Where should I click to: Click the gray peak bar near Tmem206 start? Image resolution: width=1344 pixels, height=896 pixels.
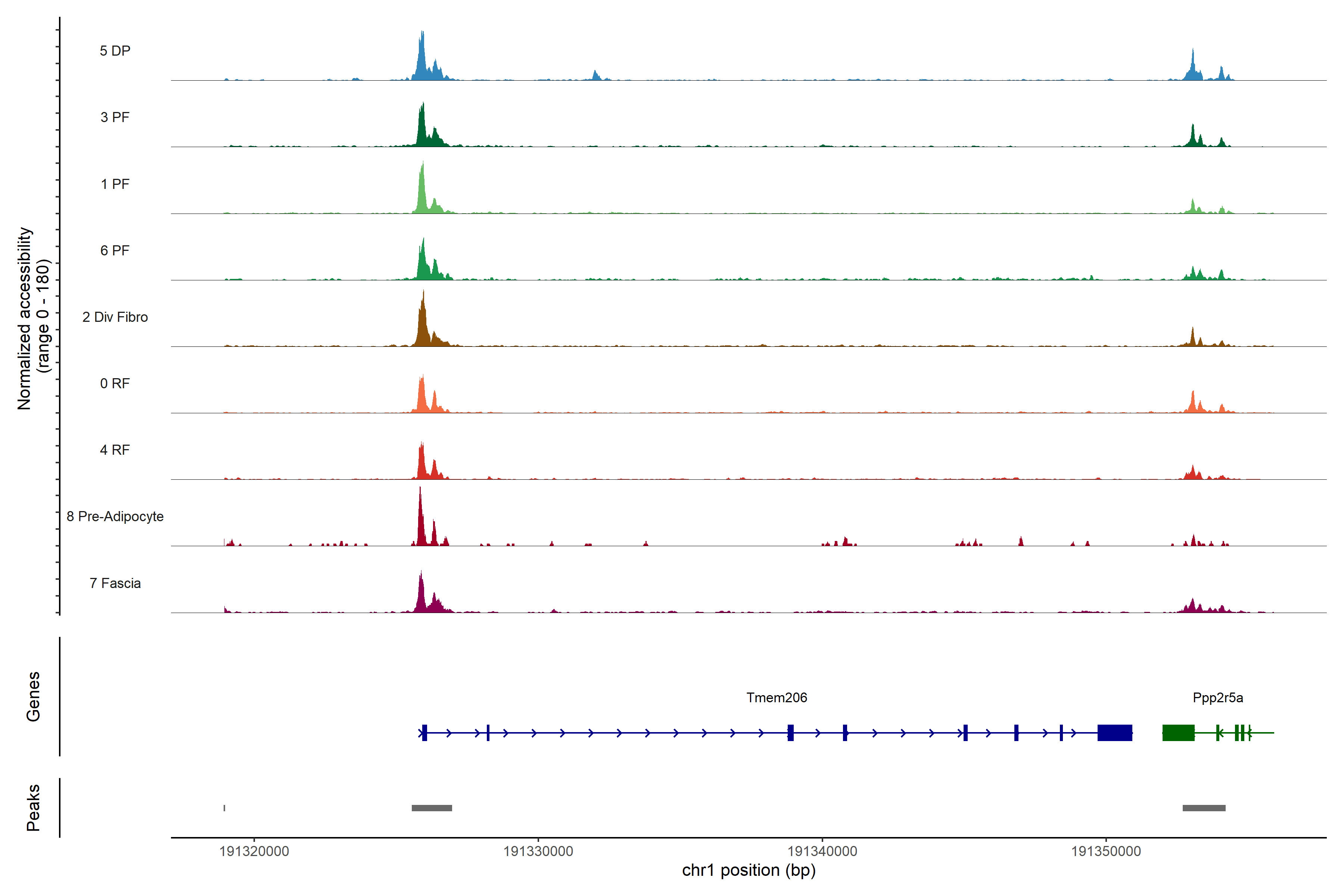tap(432, 808)
